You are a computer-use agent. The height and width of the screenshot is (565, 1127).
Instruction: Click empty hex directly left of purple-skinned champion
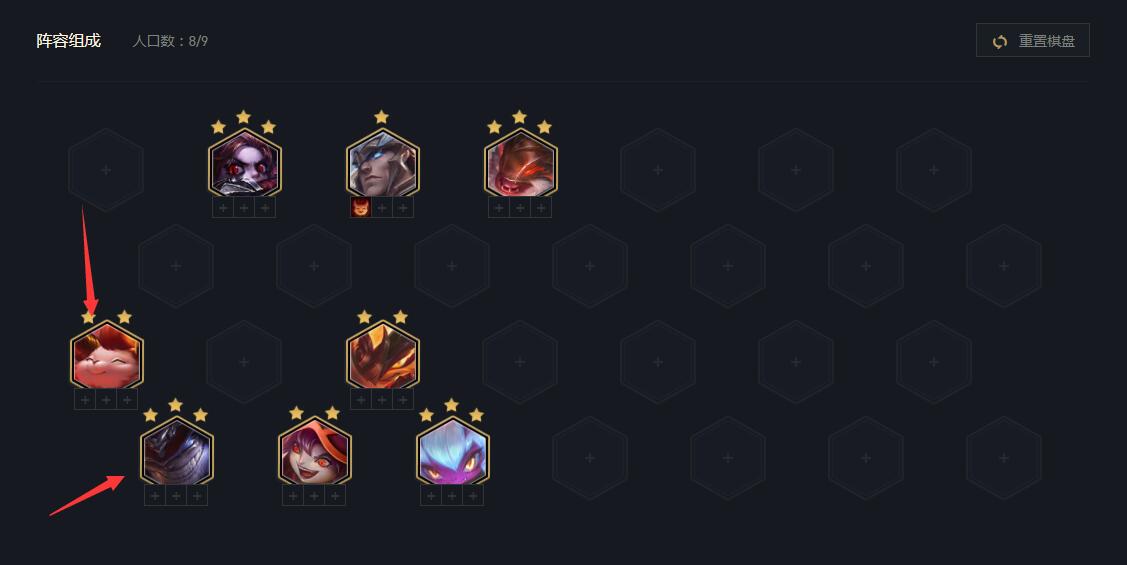[x=106, y=170]
